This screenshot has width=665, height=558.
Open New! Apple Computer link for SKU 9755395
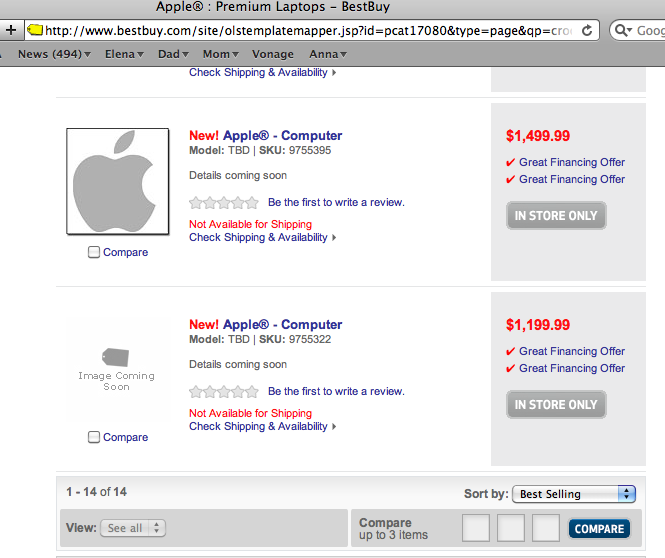265,135
